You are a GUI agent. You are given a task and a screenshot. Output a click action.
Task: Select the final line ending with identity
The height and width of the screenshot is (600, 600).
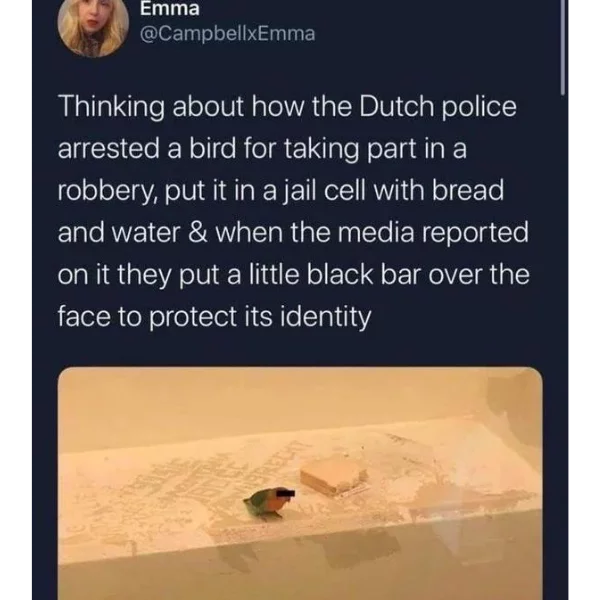(x=214, y=317)
